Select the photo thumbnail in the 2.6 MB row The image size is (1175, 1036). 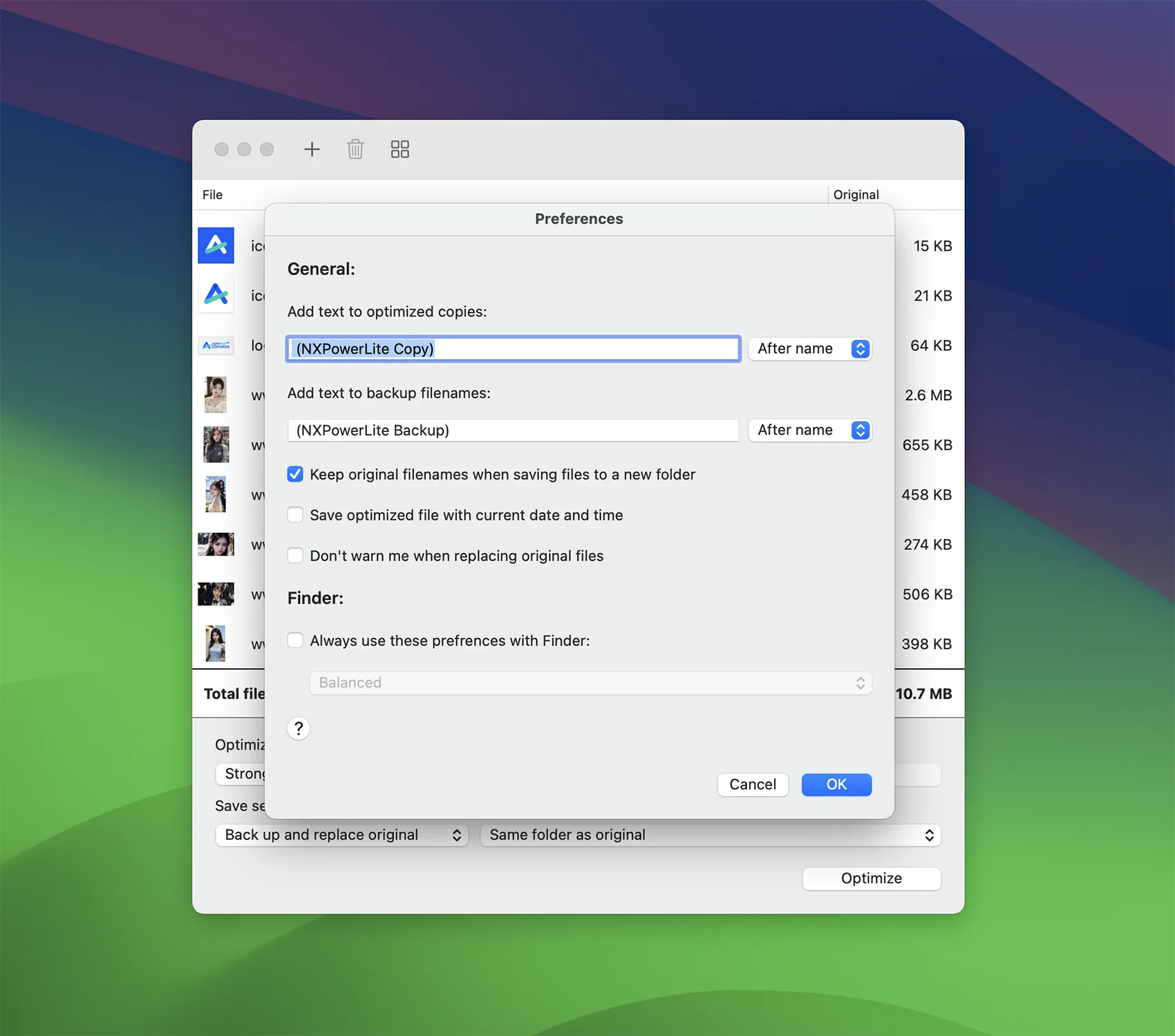click(x=216, y=395)
